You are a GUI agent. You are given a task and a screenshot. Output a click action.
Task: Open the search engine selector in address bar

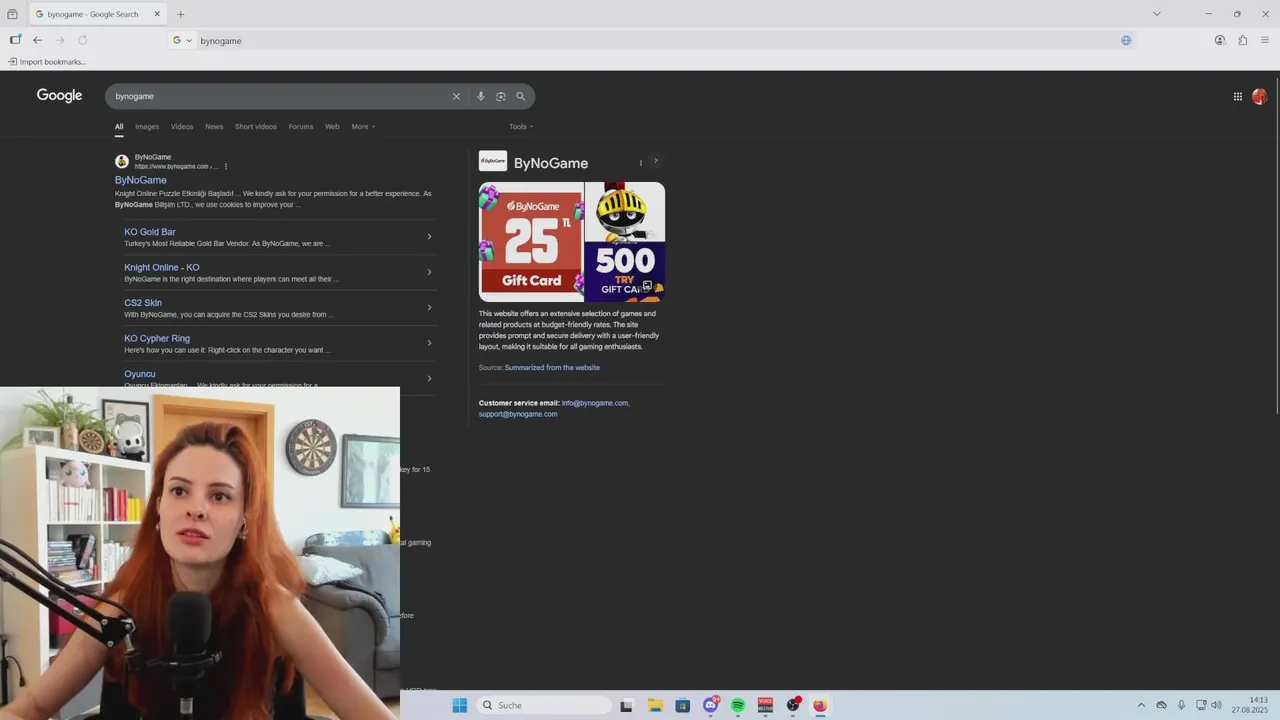pos(182,41)
